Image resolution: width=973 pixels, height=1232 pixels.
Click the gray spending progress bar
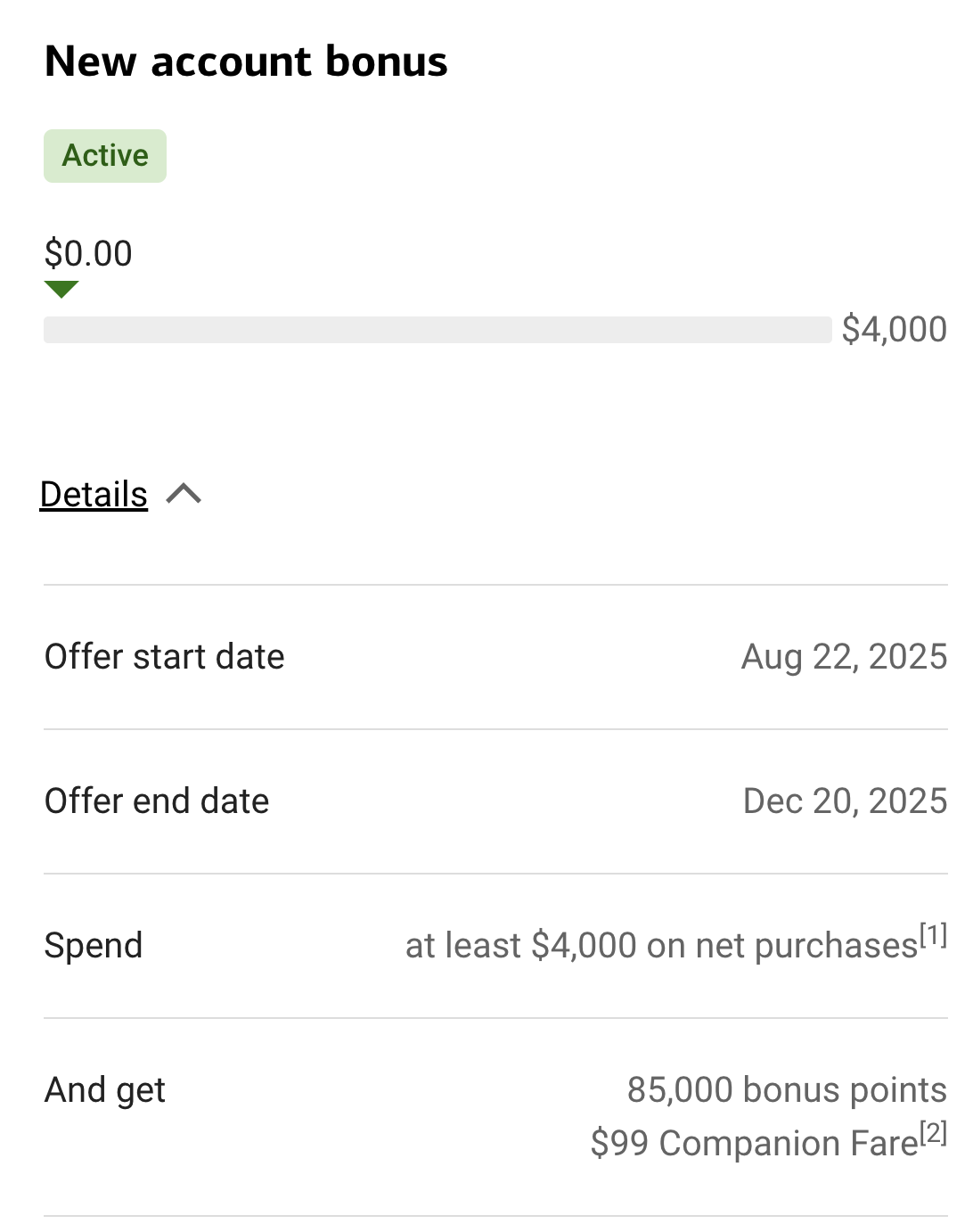click(x=437, y=330)
